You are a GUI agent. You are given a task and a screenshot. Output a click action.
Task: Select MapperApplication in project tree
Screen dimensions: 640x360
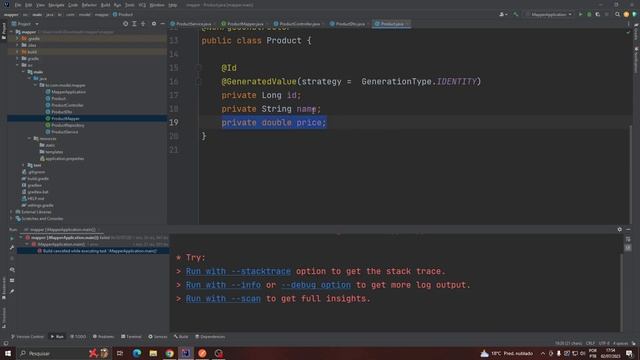[65, 92]
